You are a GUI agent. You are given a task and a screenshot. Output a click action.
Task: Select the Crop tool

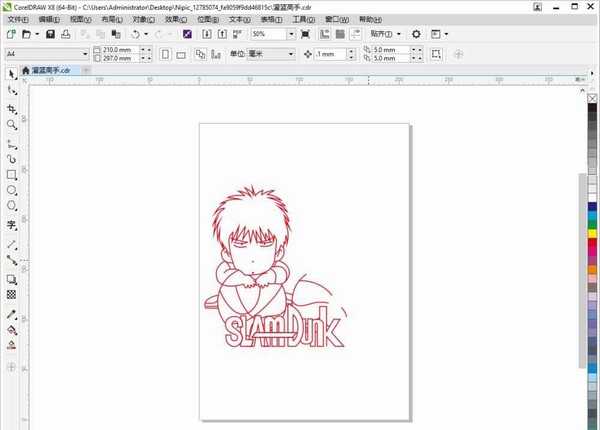click(12, 109)
